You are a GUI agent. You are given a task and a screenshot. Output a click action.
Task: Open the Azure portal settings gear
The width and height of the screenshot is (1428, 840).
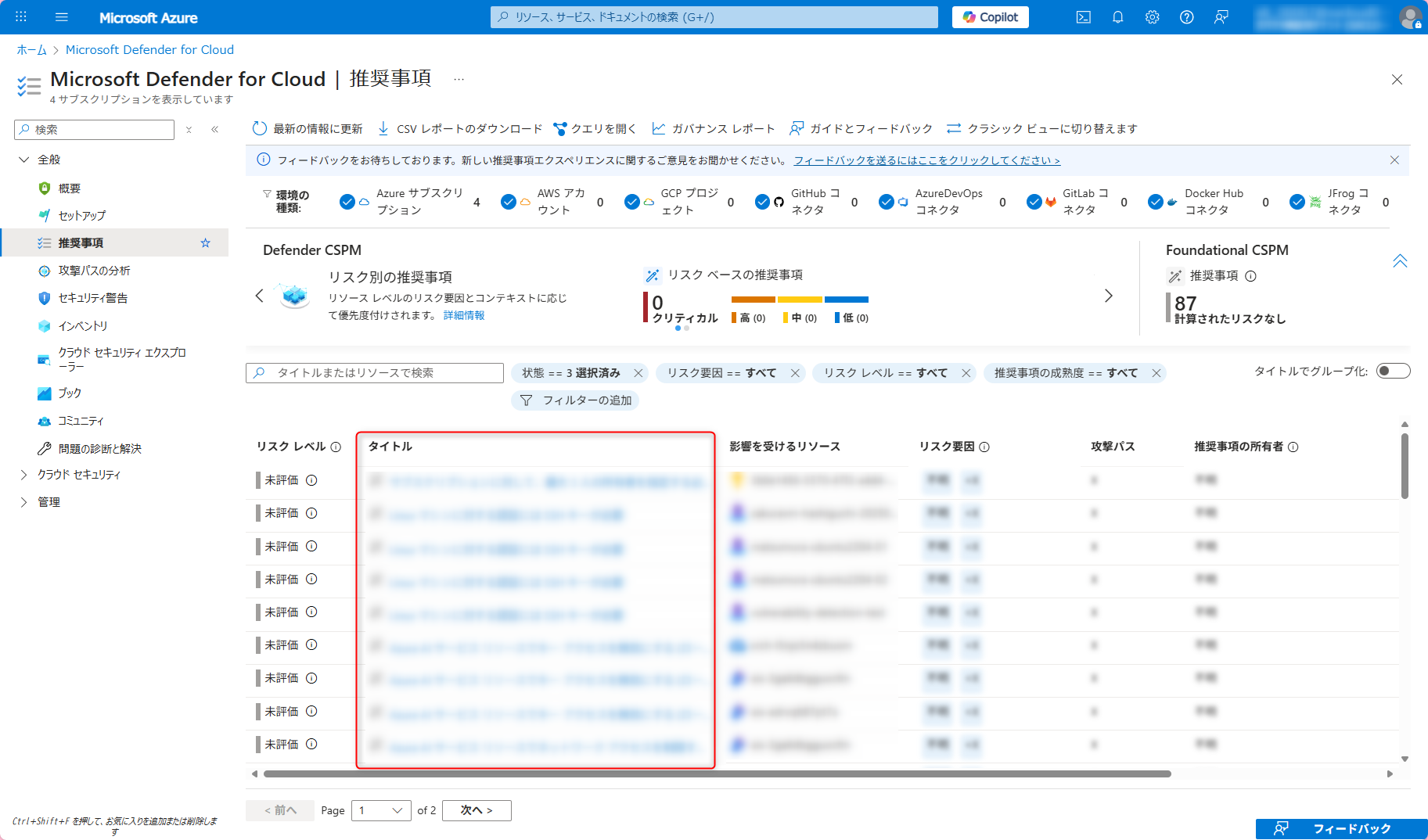pyautogui.click(x=1152, y=16)
